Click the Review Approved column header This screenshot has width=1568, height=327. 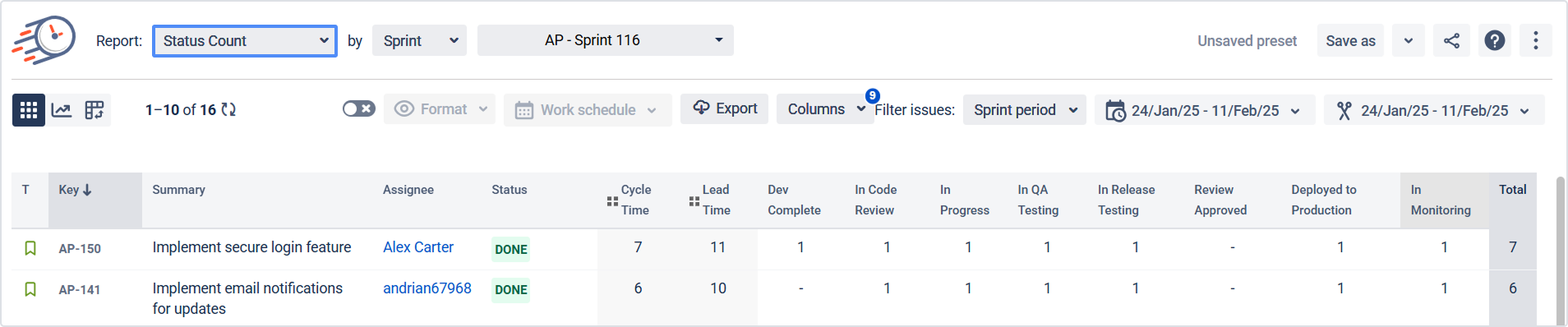(x=1220, y=200)
